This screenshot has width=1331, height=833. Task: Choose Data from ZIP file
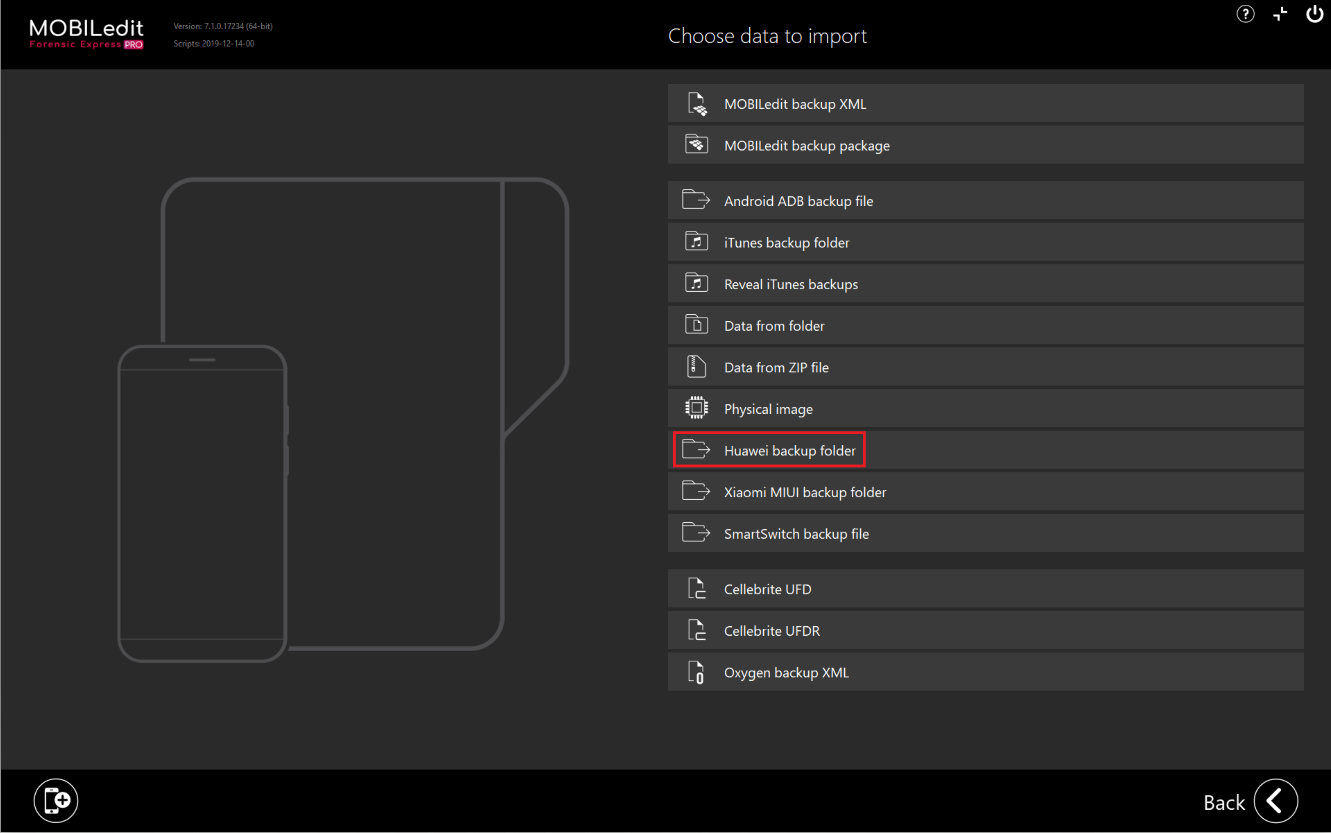pyautogui.click(x=985, y=368)
